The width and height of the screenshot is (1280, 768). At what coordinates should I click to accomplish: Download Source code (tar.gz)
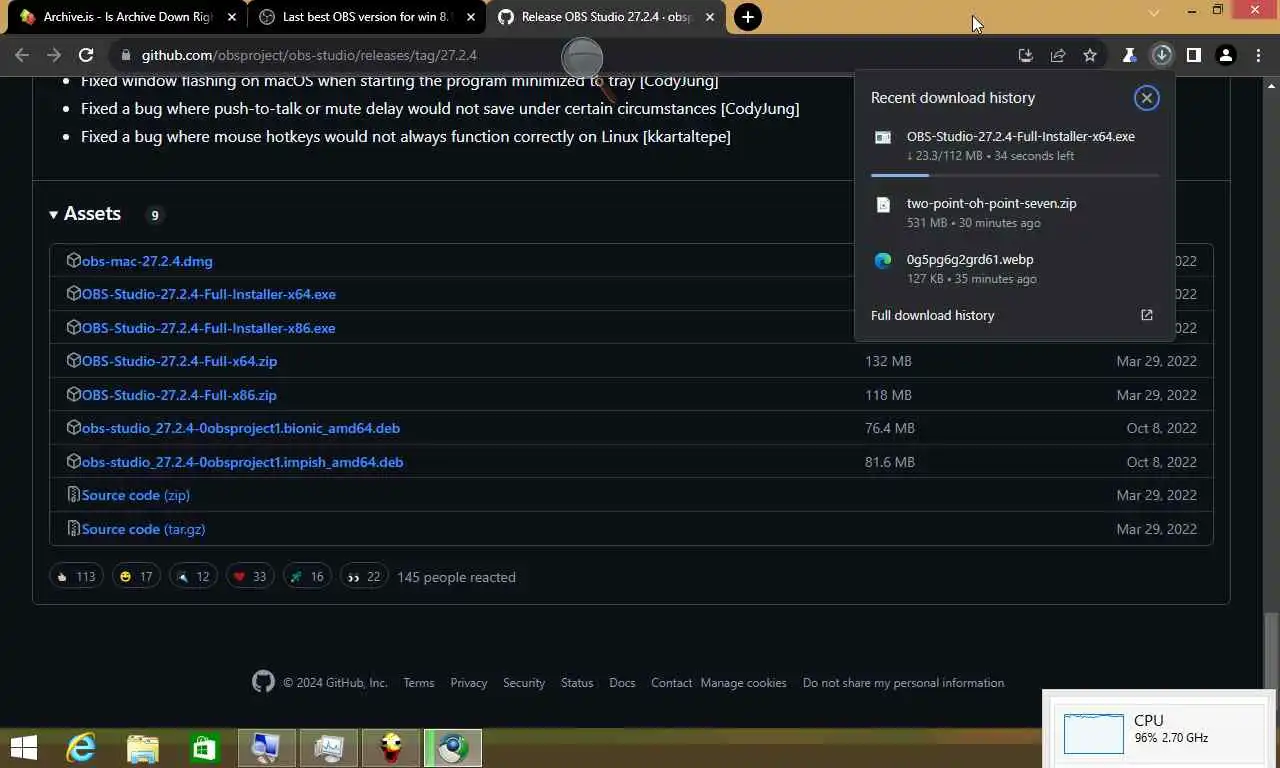143,529
